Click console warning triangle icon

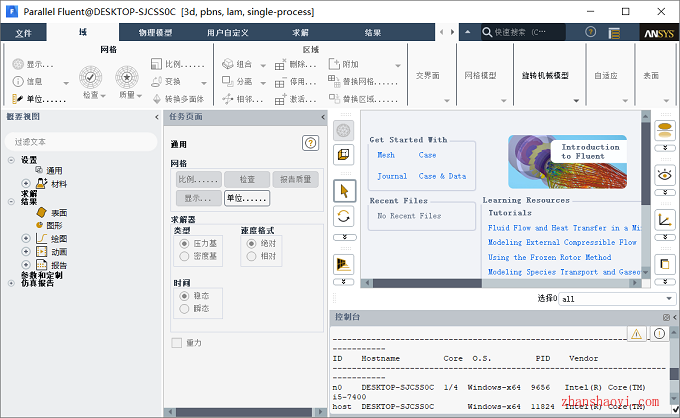637,334
